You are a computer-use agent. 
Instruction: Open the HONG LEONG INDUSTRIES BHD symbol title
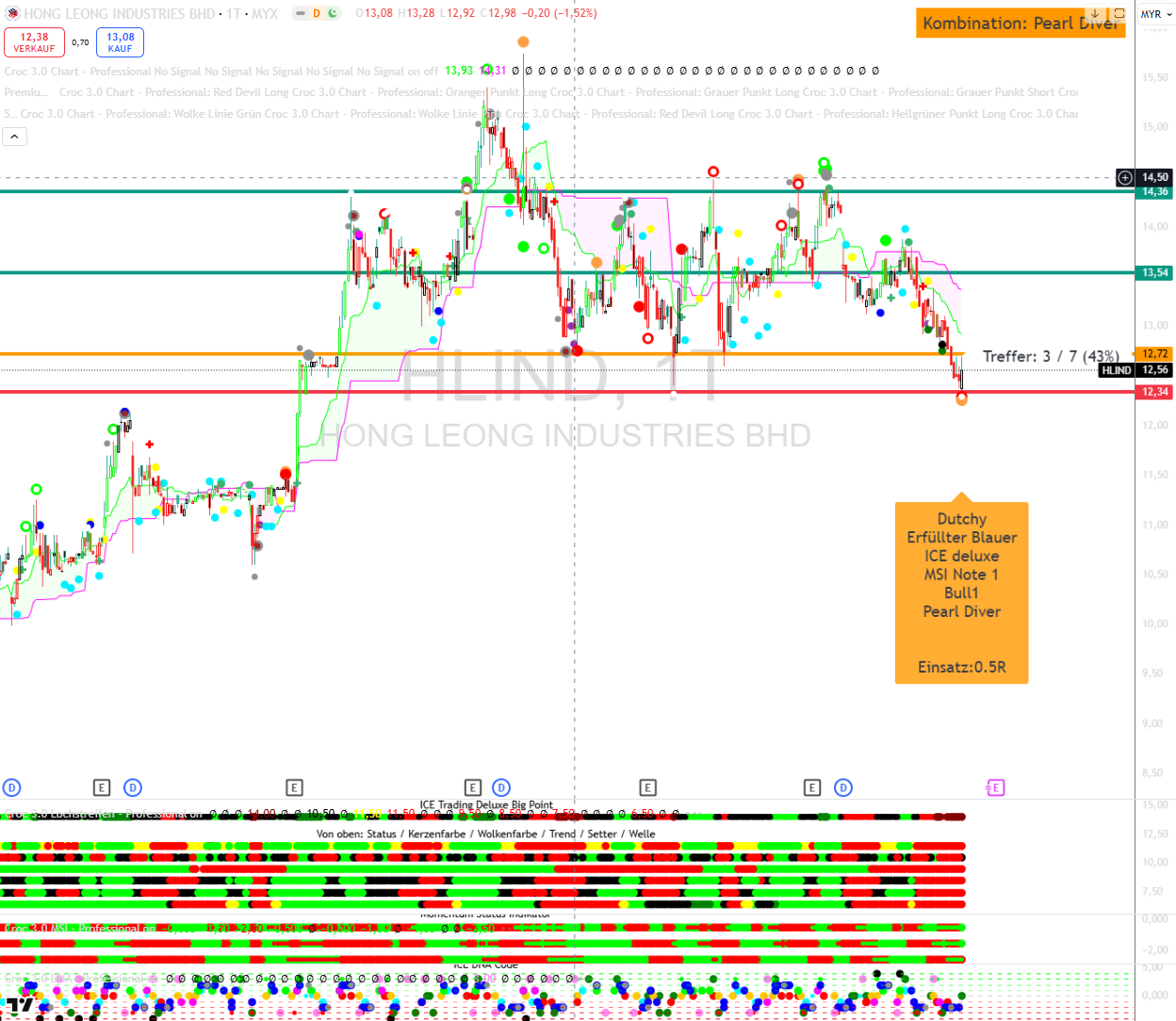(x=119, y=14)
